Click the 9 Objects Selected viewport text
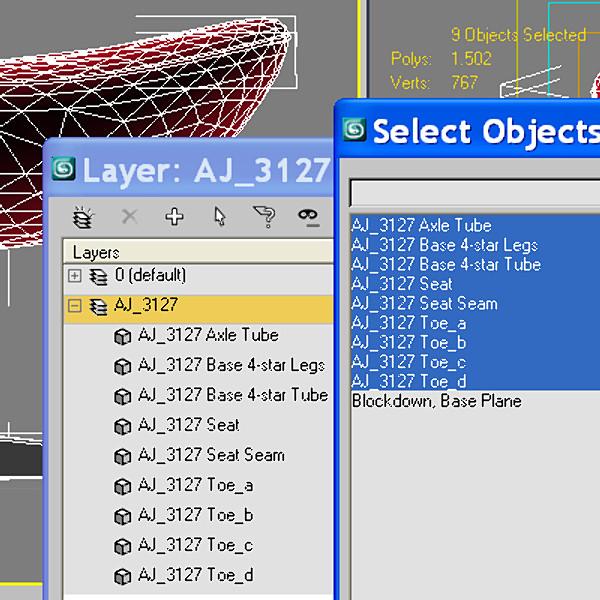The image size is (600, 600). pos(518,35)
